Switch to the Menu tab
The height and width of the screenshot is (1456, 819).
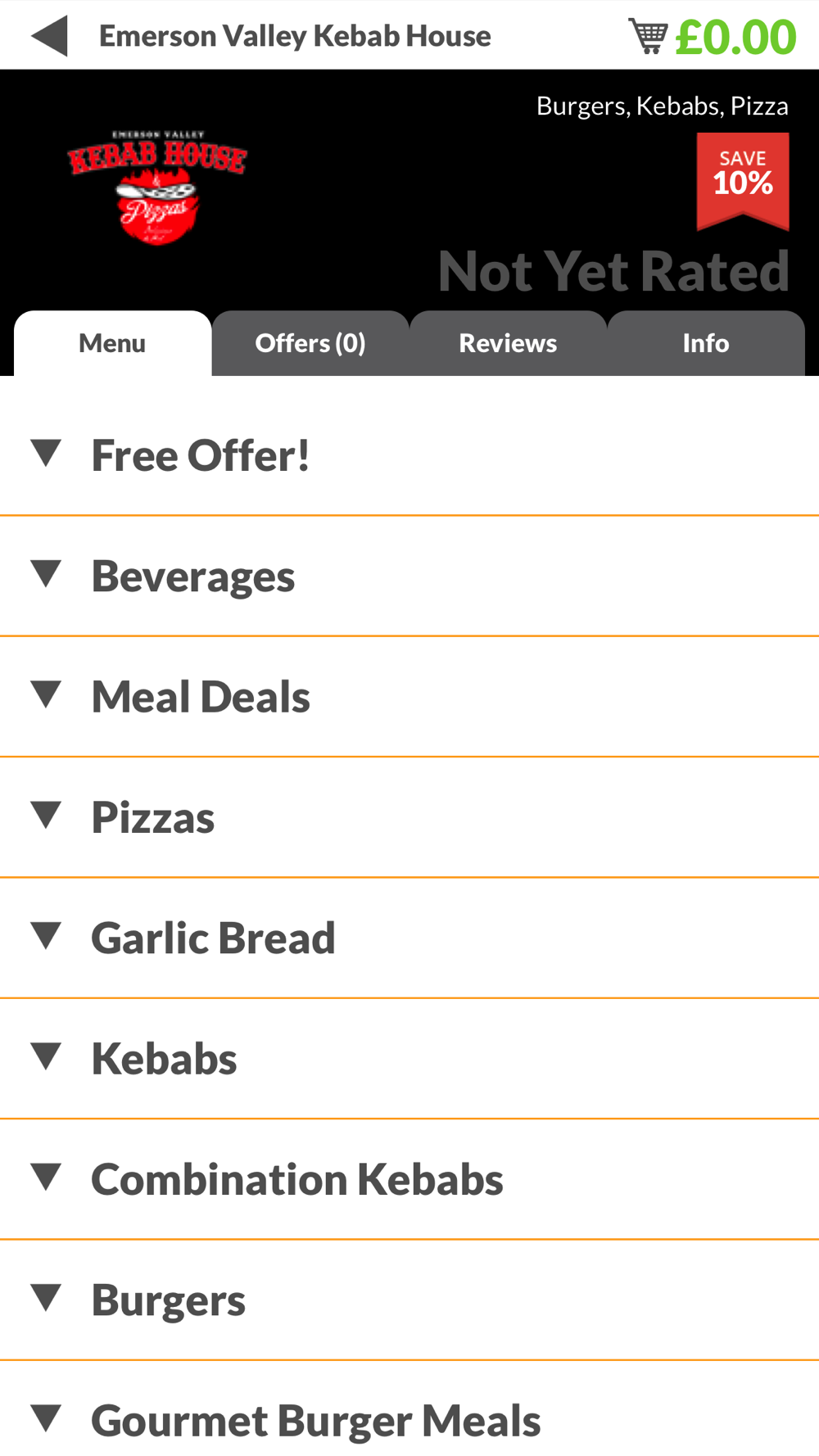[x=112, y=343]
